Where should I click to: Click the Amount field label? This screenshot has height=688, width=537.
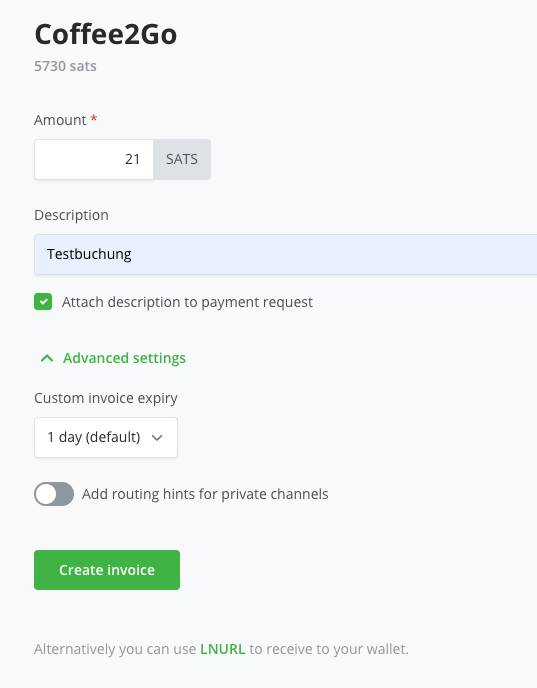(60, 120)
